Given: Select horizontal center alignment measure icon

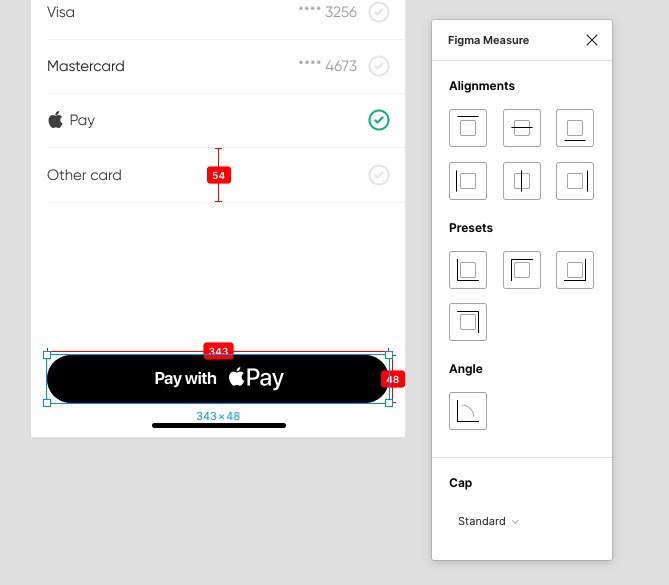Looking at the screenshot, I should point(521,128).
